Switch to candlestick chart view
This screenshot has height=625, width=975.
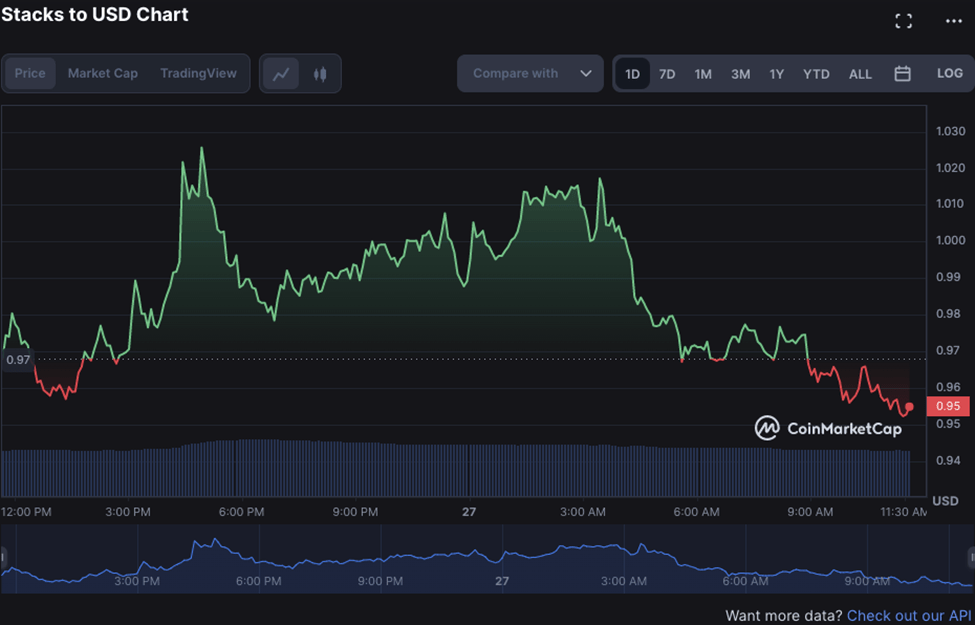[320, 74]
